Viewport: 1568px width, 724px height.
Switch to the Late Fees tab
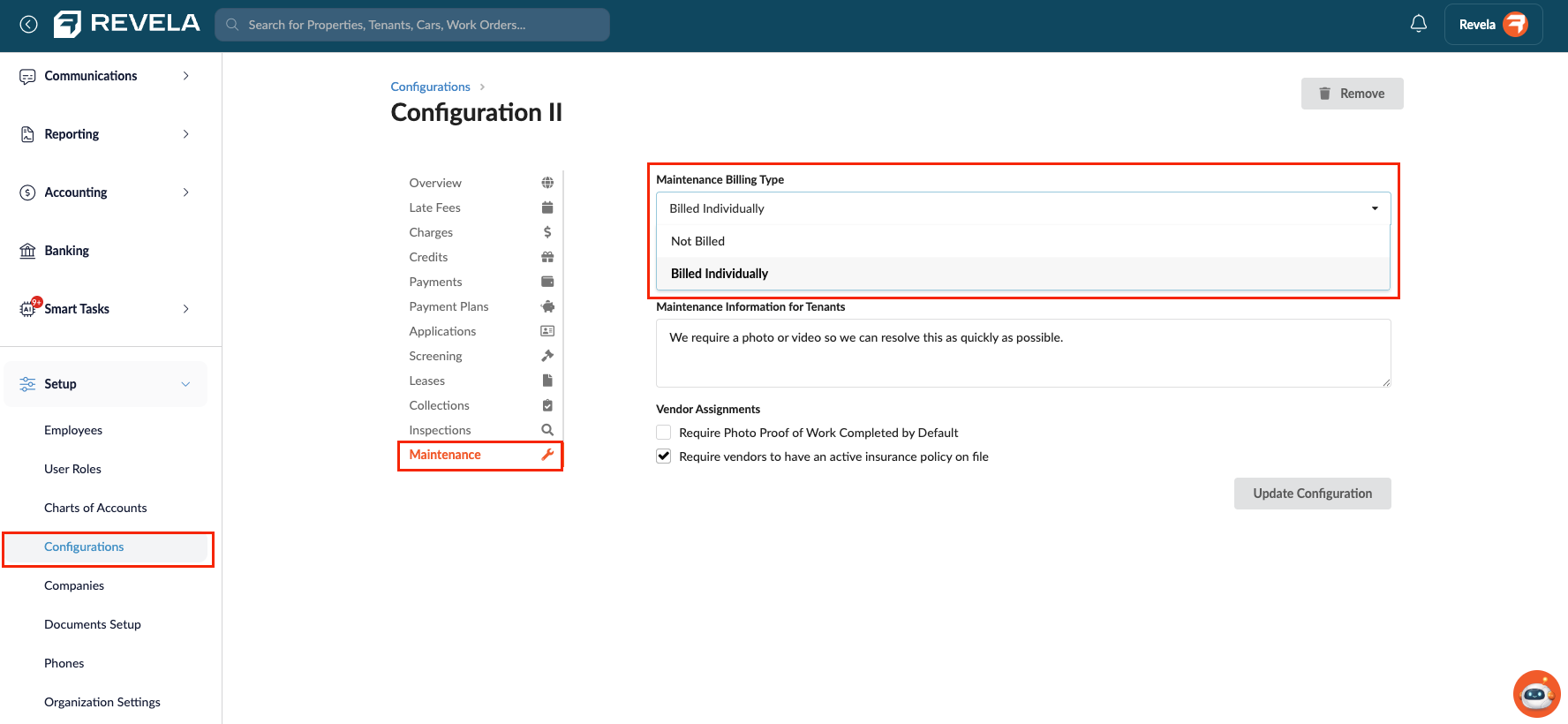[x=435, y=207]
